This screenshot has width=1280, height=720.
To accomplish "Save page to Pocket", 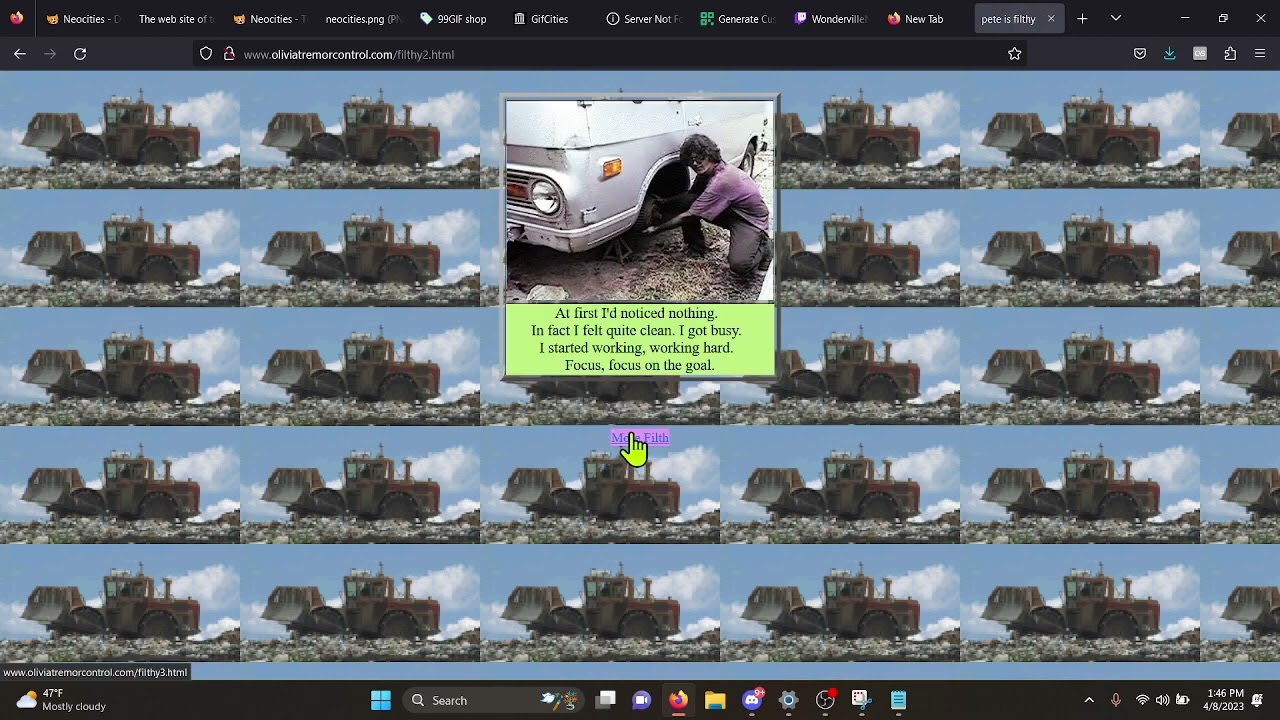I will [1139, 54].
